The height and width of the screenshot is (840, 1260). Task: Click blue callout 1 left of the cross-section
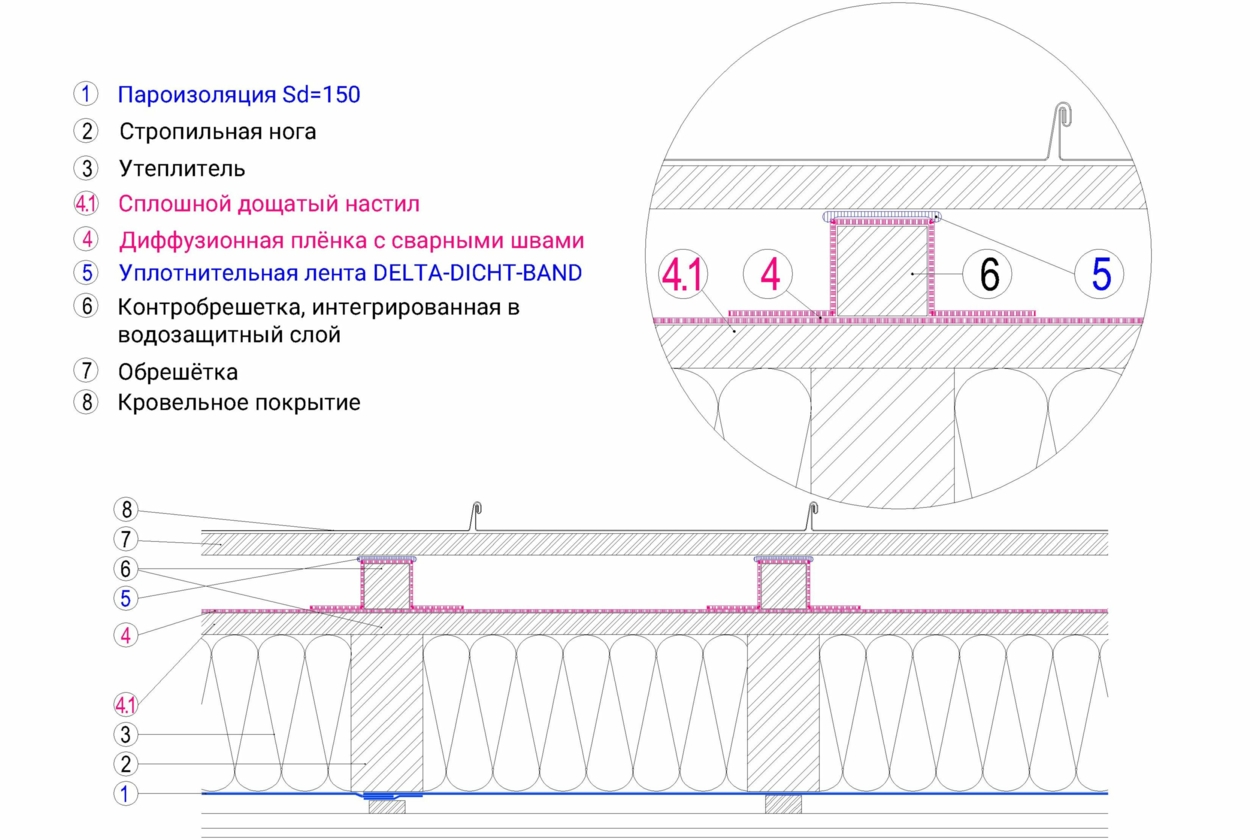127,794
